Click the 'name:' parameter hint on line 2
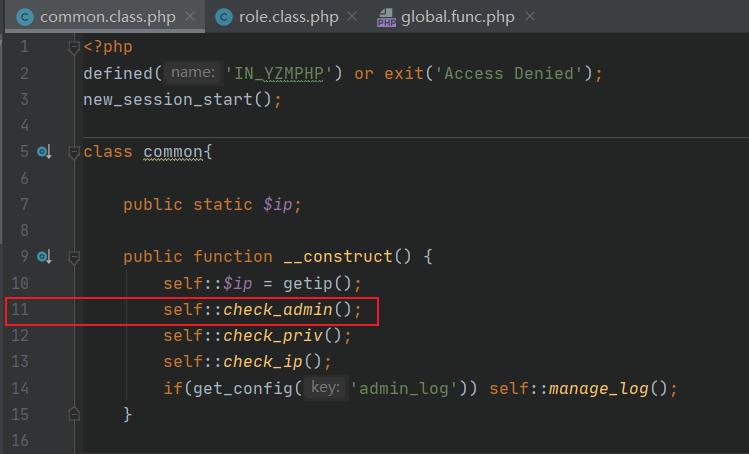Screen dimensions: 749x454 (191, 73)
